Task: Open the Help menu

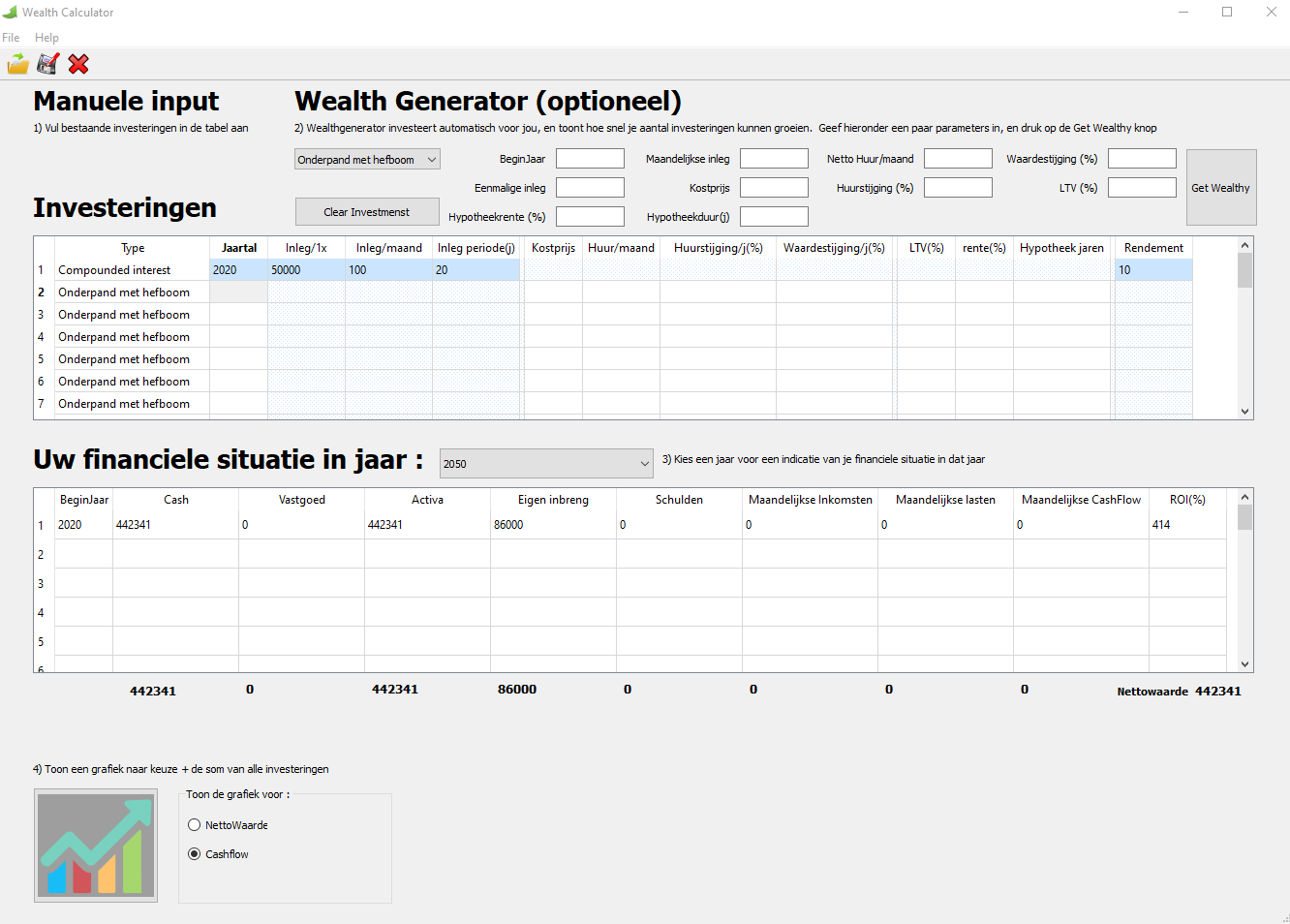Action: click(x=46, y=38)
